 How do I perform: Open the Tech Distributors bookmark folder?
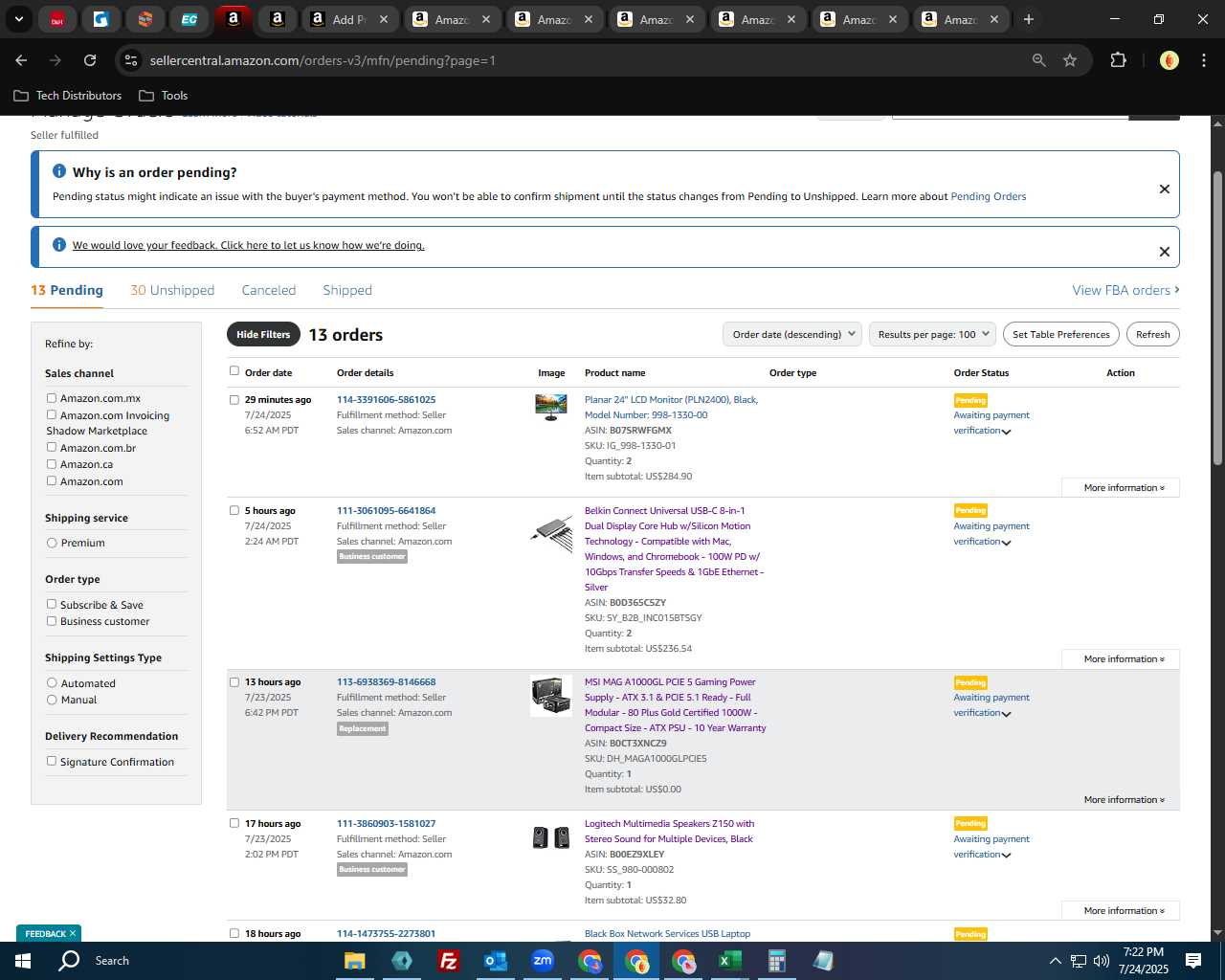(x=68, y=96)
